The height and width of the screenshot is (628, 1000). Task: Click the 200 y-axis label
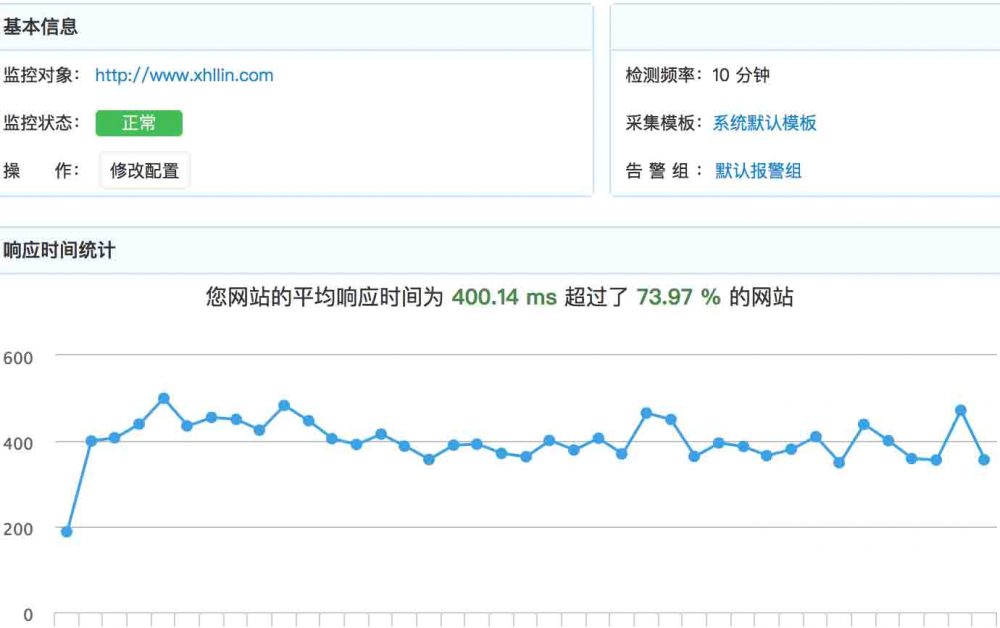(x=18, y=529)
